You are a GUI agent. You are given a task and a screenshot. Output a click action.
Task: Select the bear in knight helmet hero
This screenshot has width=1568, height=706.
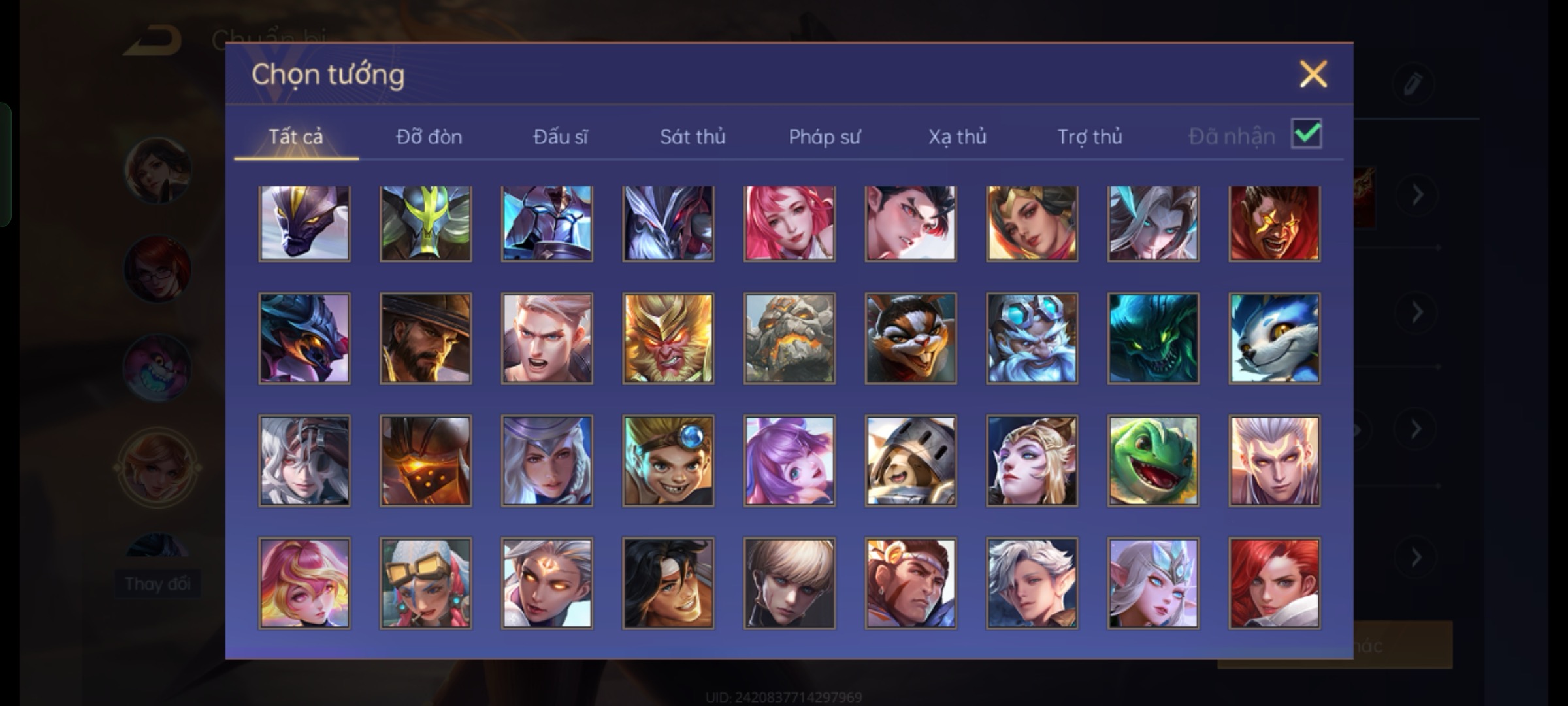911,461
